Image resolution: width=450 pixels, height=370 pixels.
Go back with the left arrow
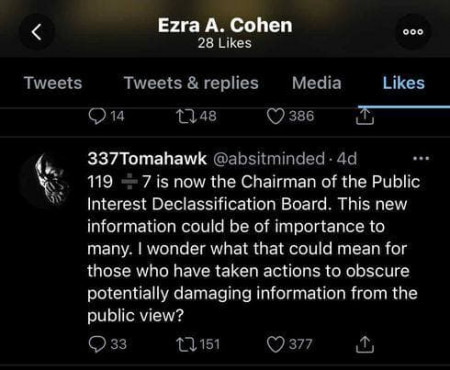[x=37, y=32]
